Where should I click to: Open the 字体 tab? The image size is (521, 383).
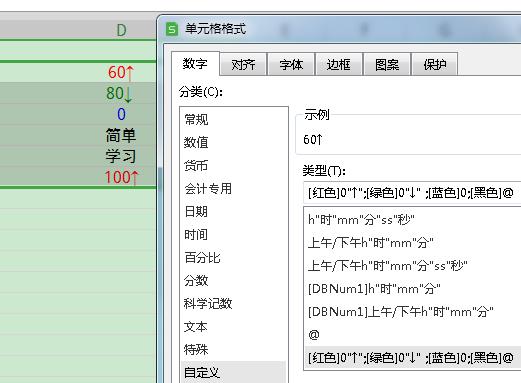[x=291, y=64]
